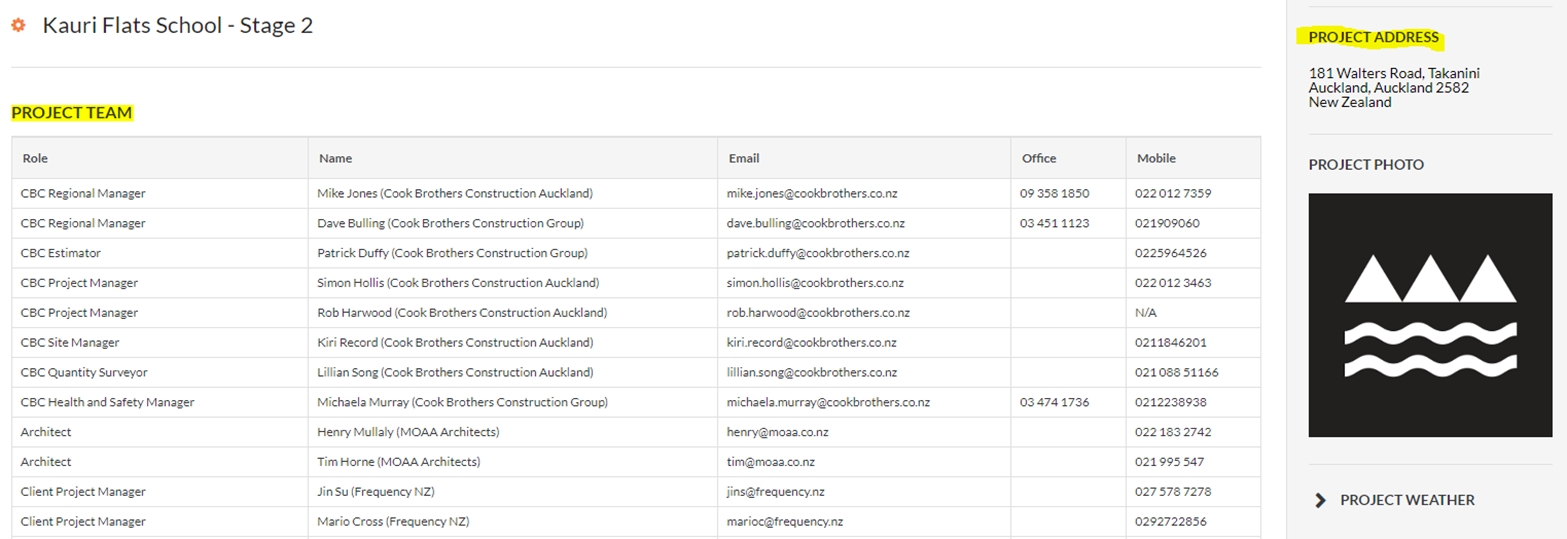Expand the Project Weather section chevron

click(1320, 500)
